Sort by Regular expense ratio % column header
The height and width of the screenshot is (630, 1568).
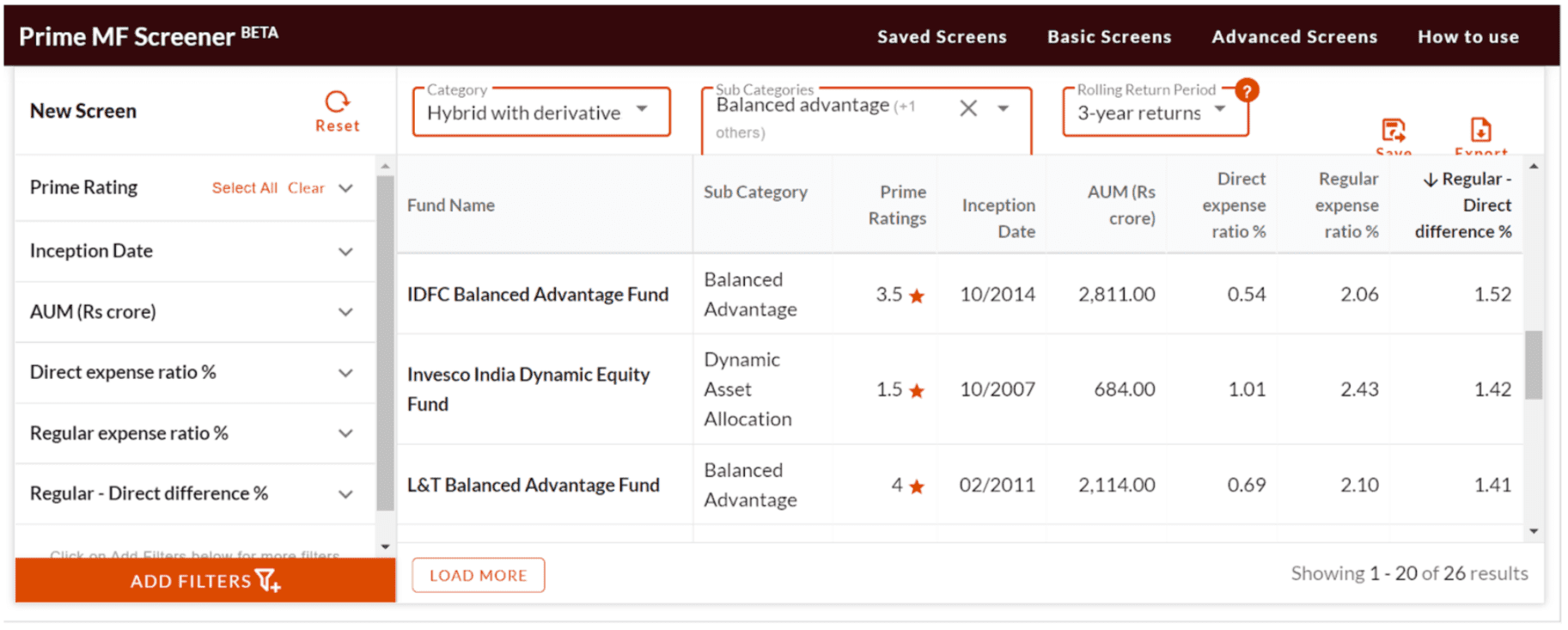(x=1347, y=205)
